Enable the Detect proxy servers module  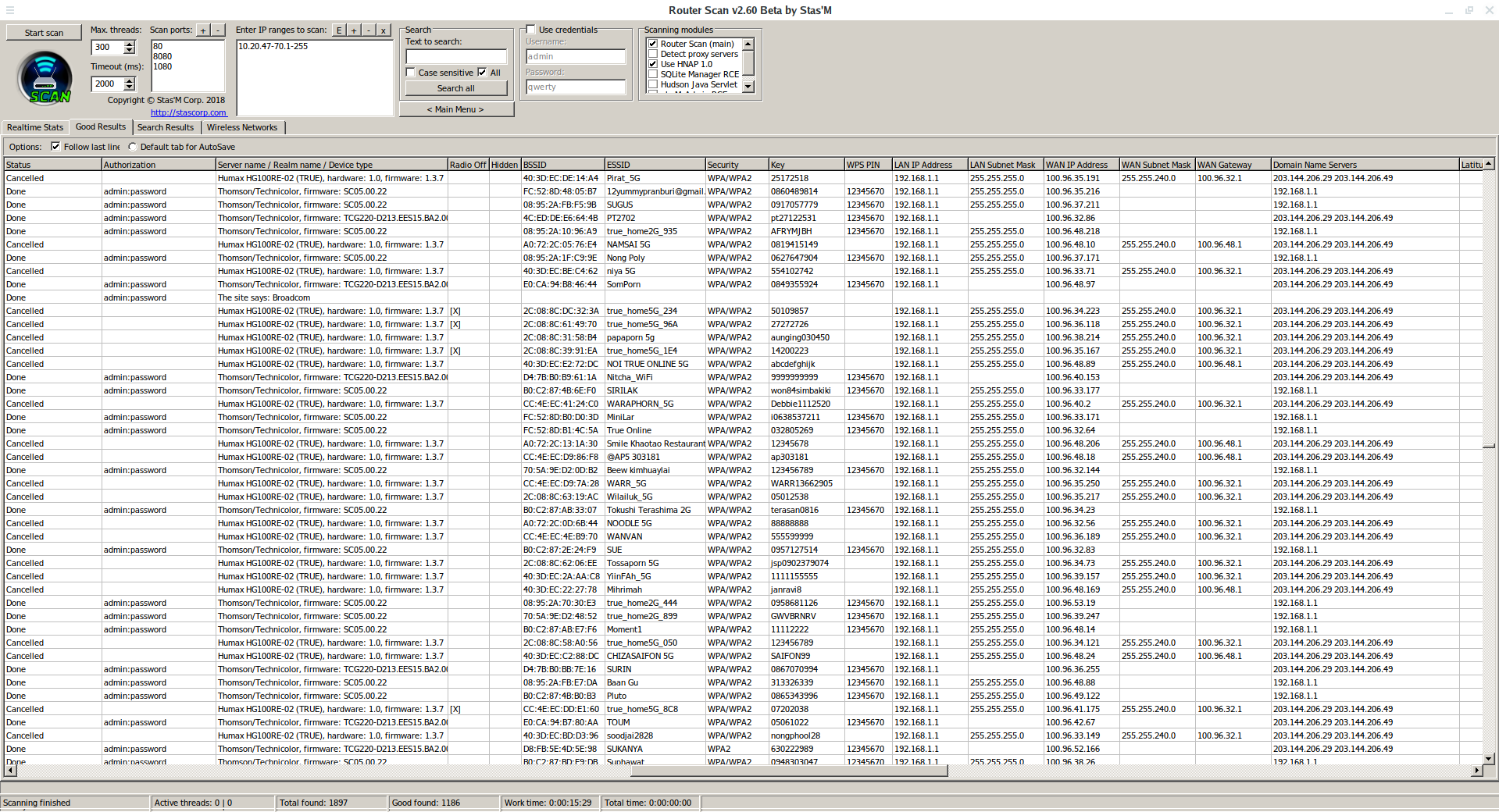coord(653,54)
